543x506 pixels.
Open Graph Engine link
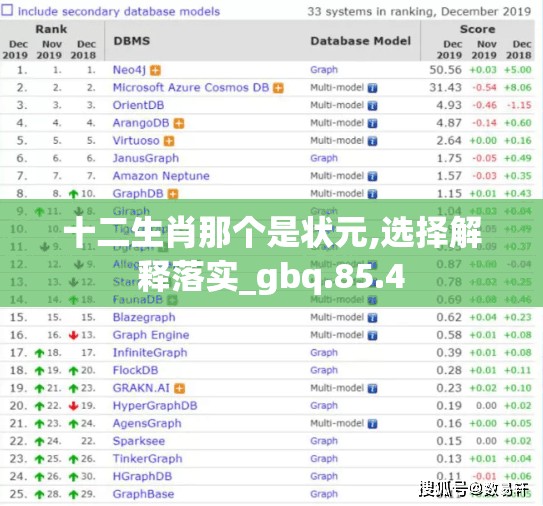click(151, 335)
